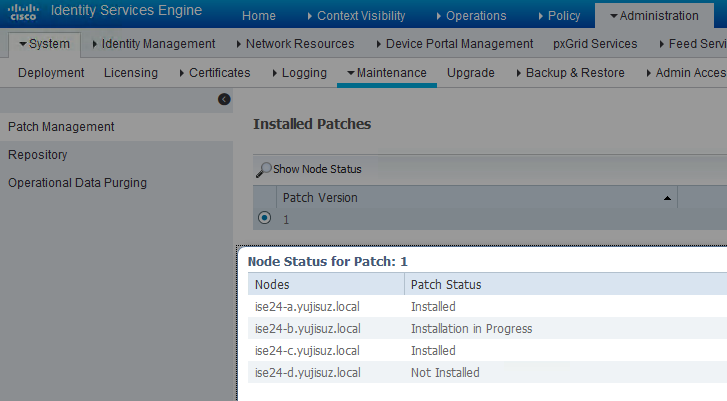Image resolution: width=727 pixels, height=401 pixels.
Task: Go to the Upgrade tab
Action: [x=471, y=73]
